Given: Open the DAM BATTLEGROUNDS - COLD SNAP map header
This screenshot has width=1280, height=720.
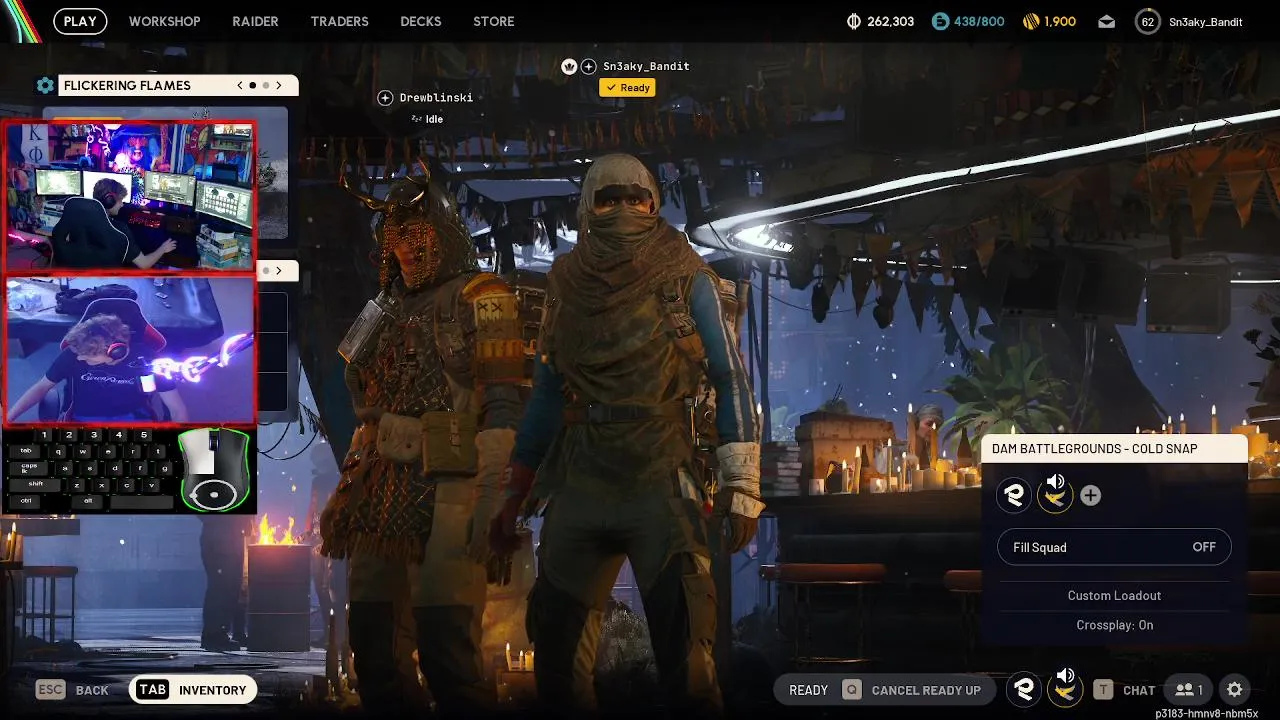Looking at the screenshot, I should (x=1114, y=449).
